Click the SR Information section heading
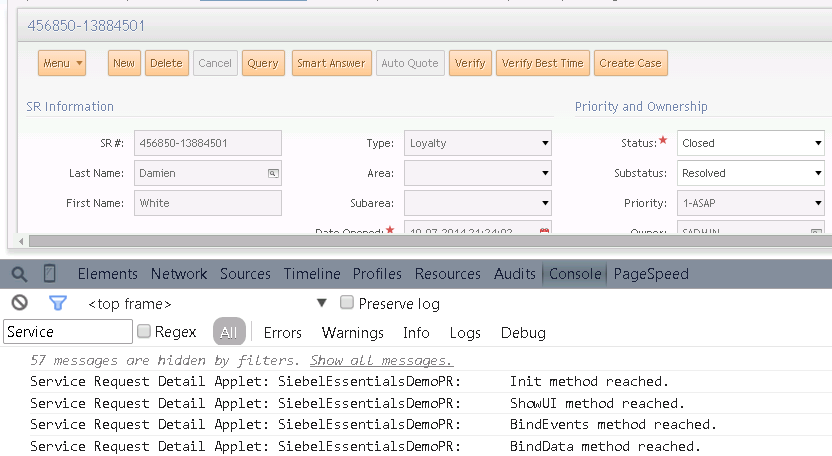Screen dimensions: 832x456 point(70,107)
